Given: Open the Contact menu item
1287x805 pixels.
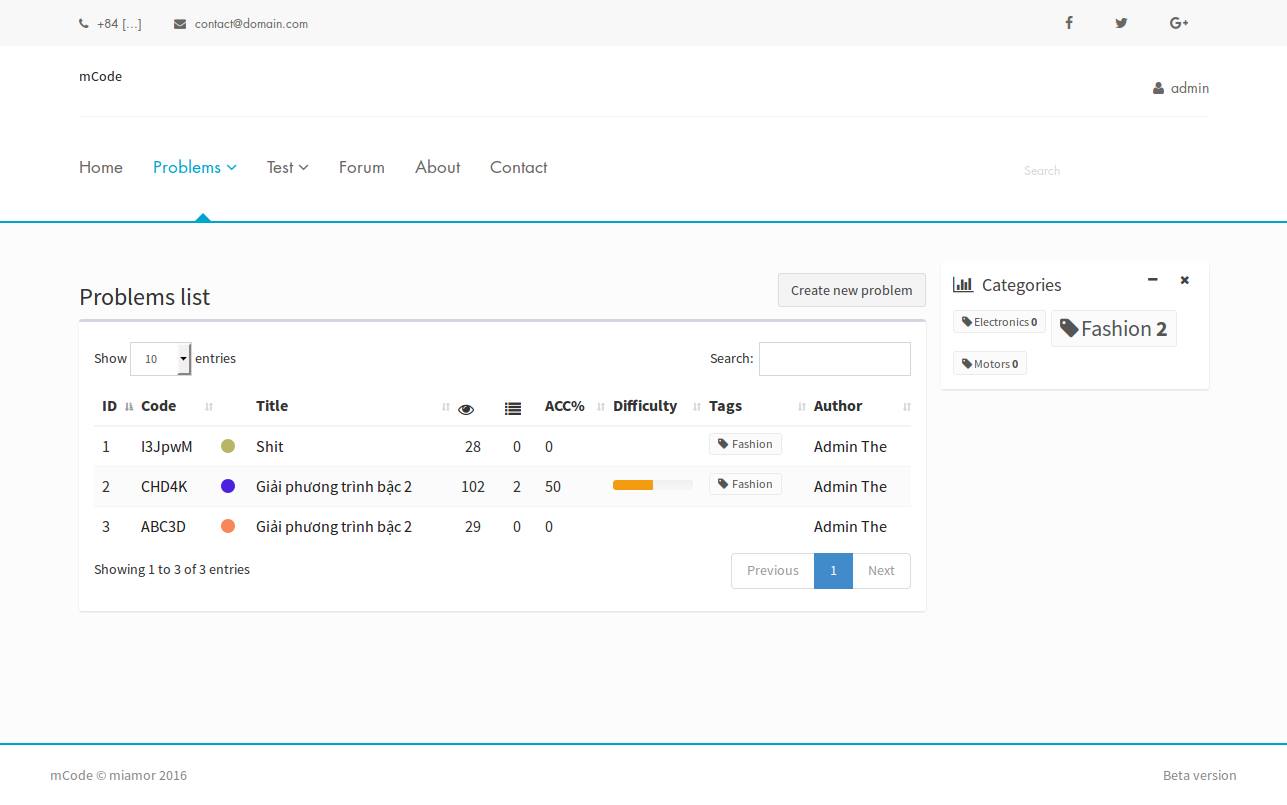Looking at the screenshot, I should coord(518,167).
